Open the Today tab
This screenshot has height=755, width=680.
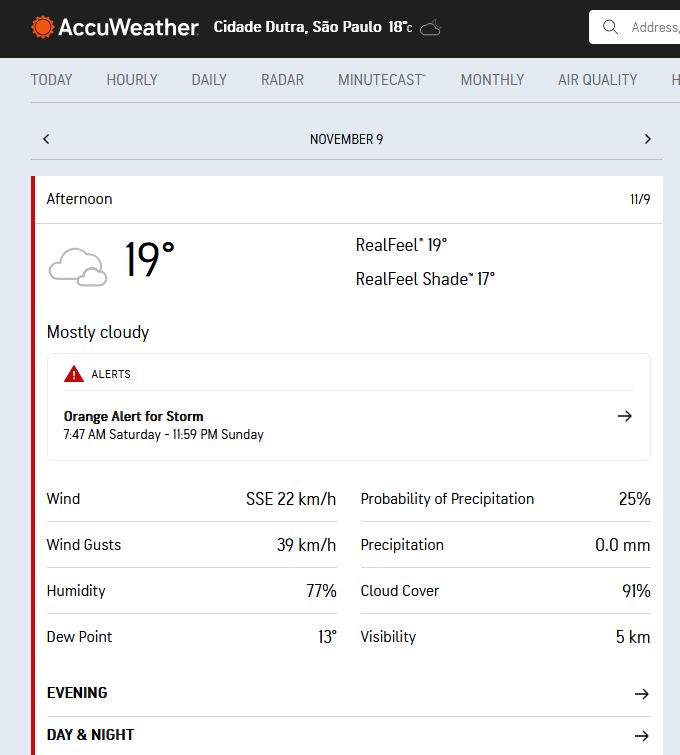click(x=52, y=80)
